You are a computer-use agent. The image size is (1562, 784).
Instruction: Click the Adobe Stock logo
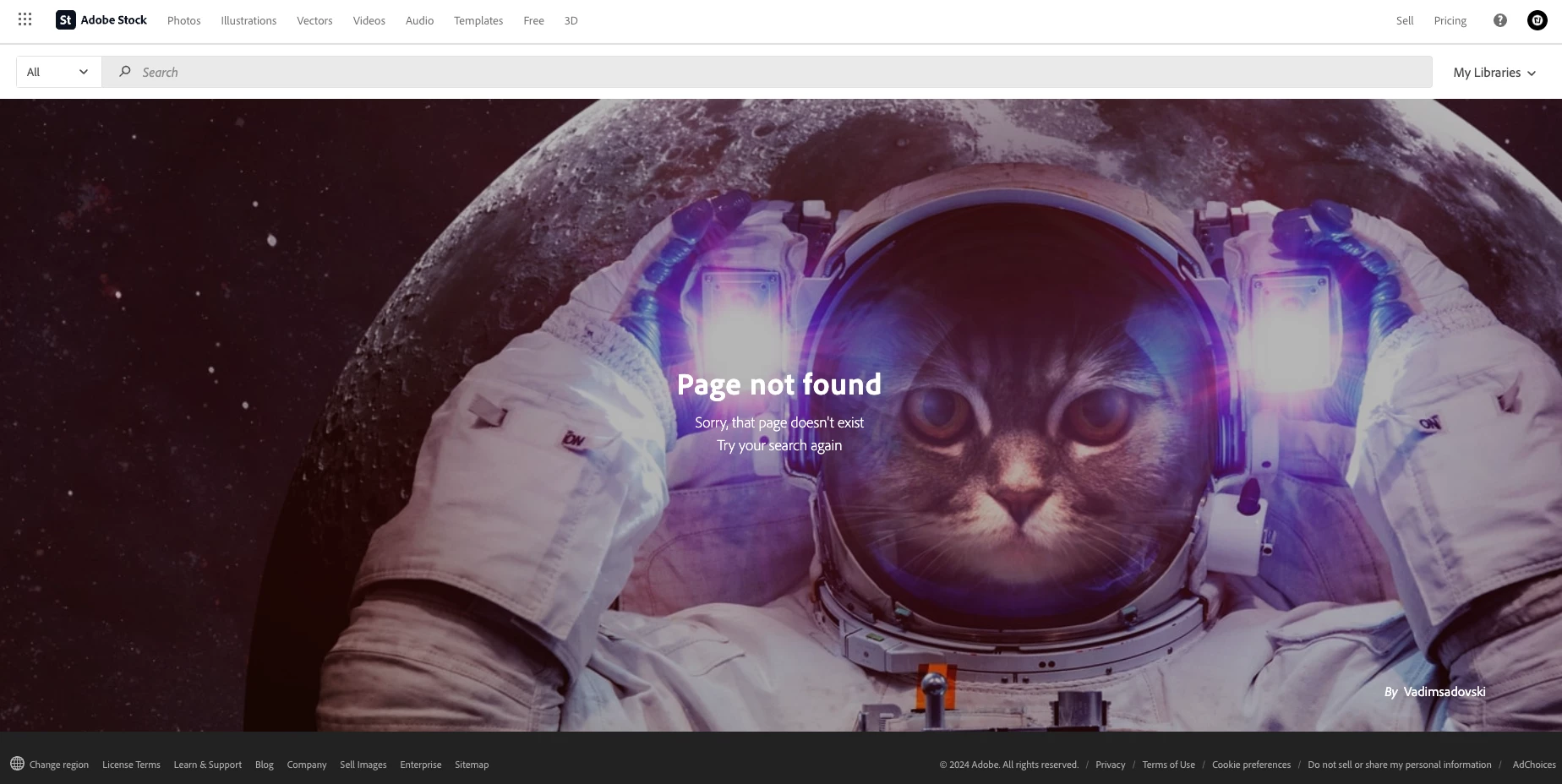point(101,19)
